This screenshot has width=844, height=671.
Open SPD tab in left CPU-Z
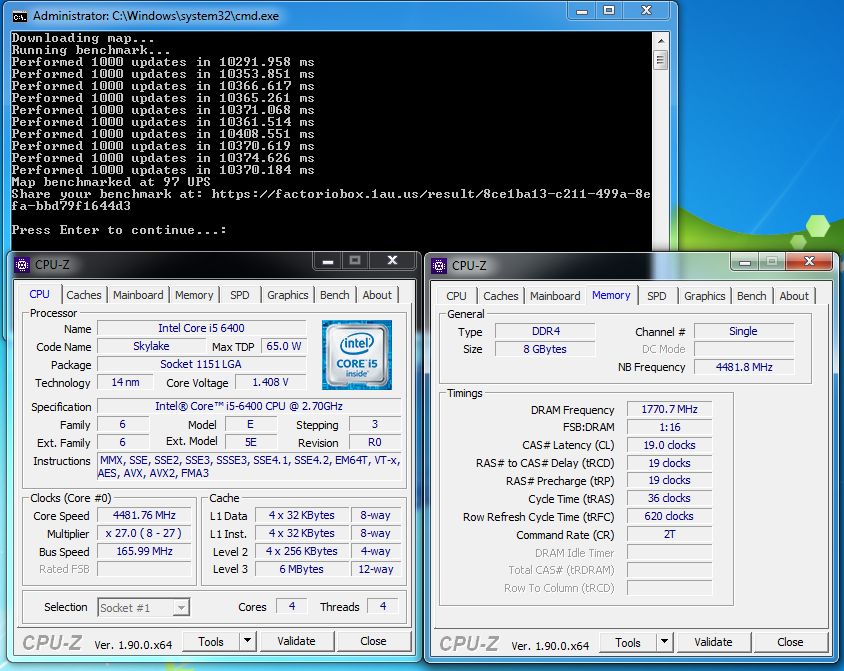coord(240,295)
